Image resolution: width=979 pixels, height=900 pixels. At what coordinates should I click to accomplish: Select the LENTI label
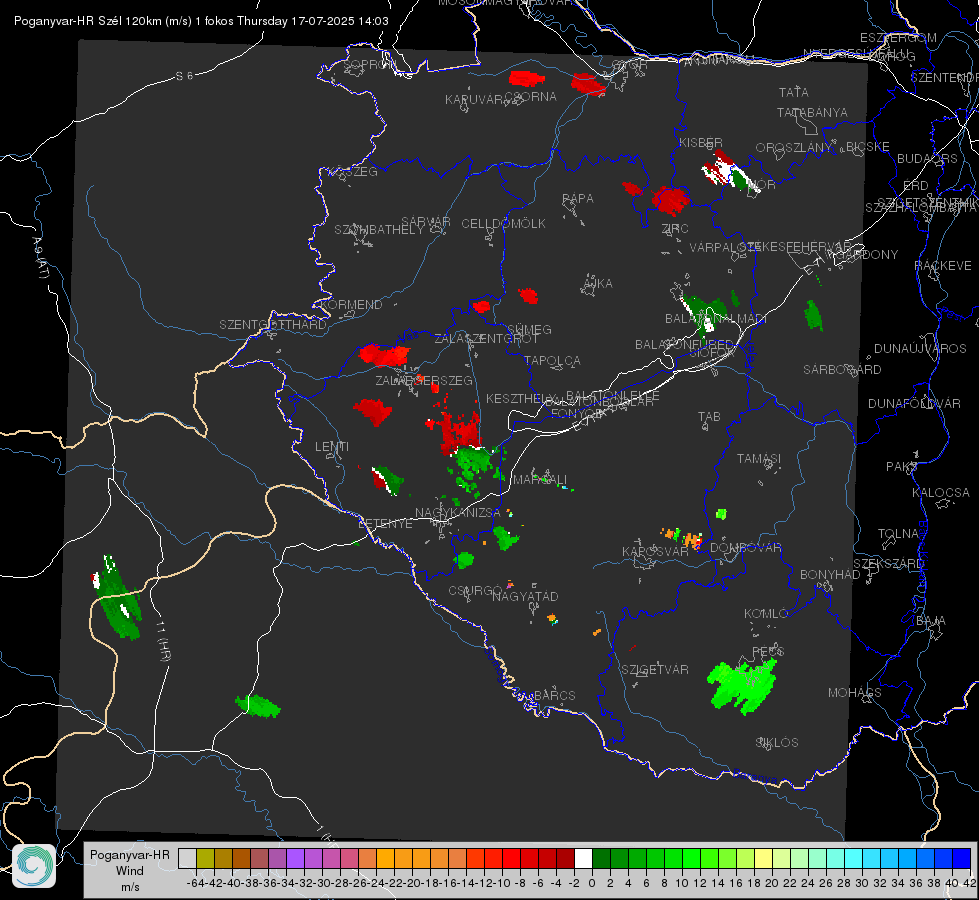[x=332, y=447]
